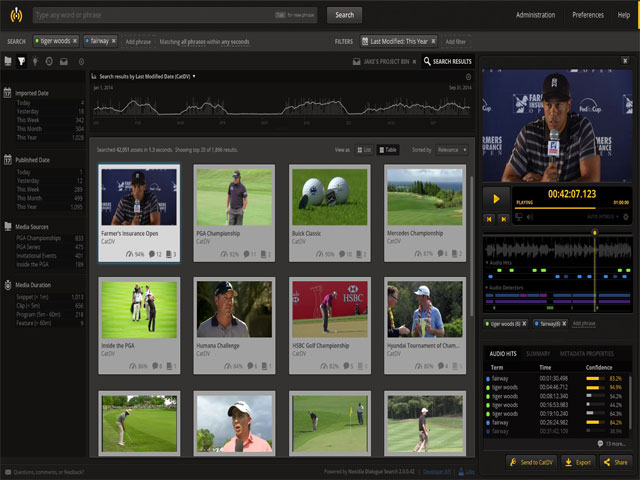Click the comments icon on Farmer's Insurance Open card
640x480 pixels.
[x=152, y=254]
